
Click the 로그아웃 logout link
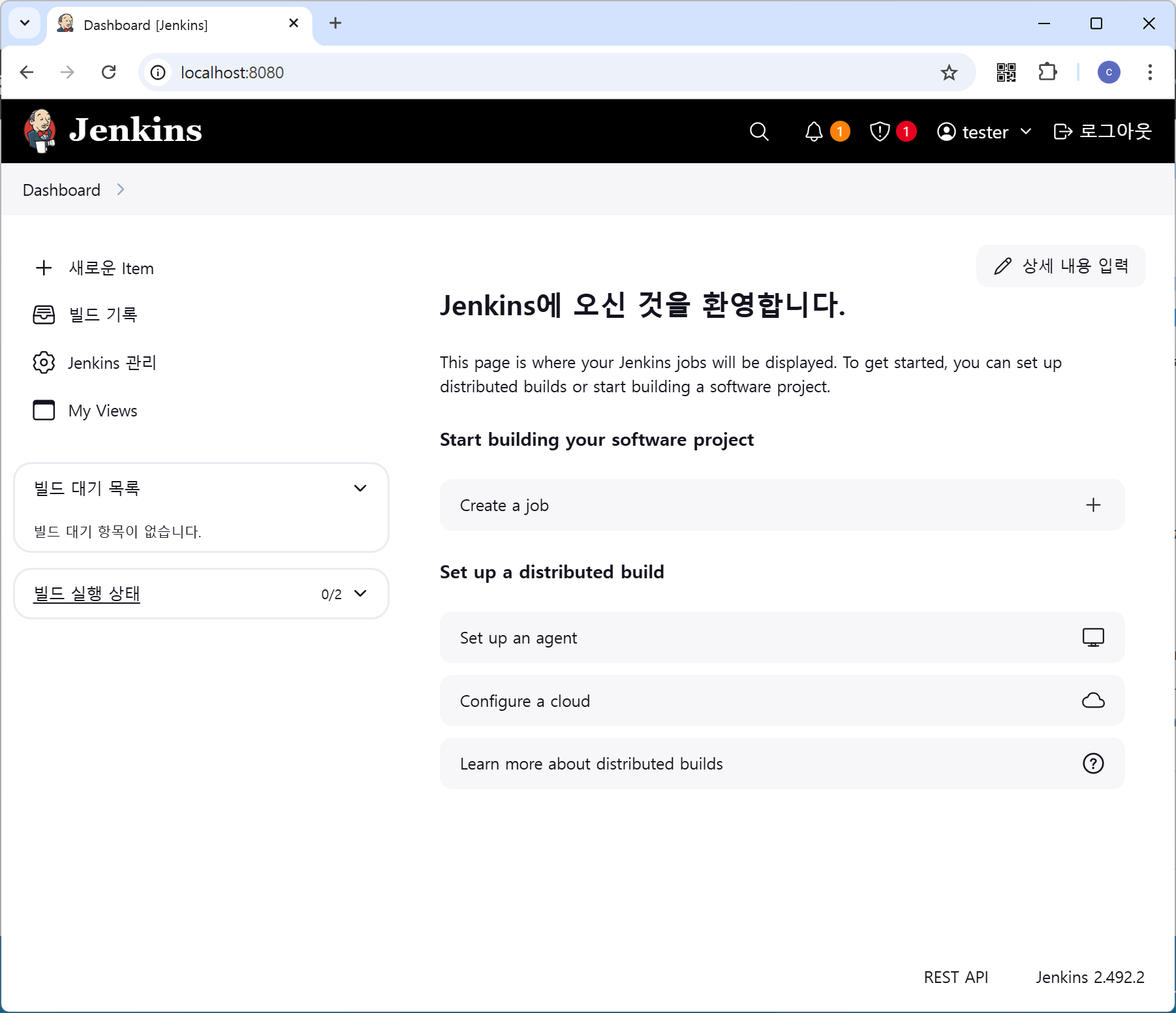click(1102, 131)
